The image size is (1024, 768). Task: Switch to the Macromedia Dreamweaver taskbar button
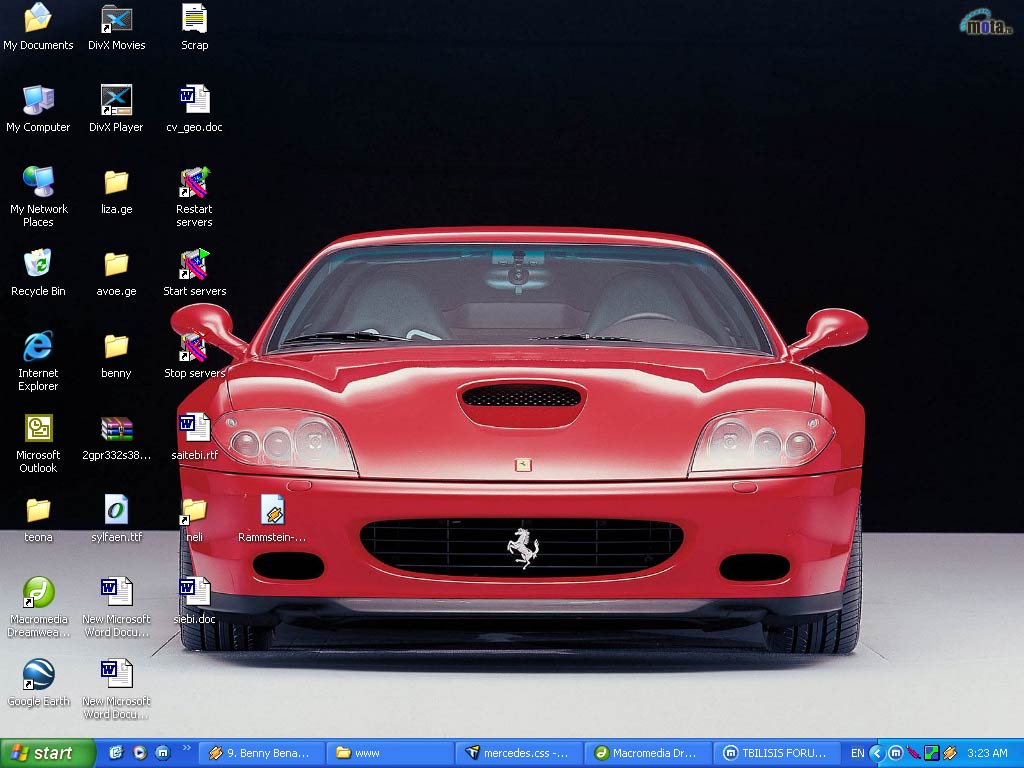coord(647,753)
